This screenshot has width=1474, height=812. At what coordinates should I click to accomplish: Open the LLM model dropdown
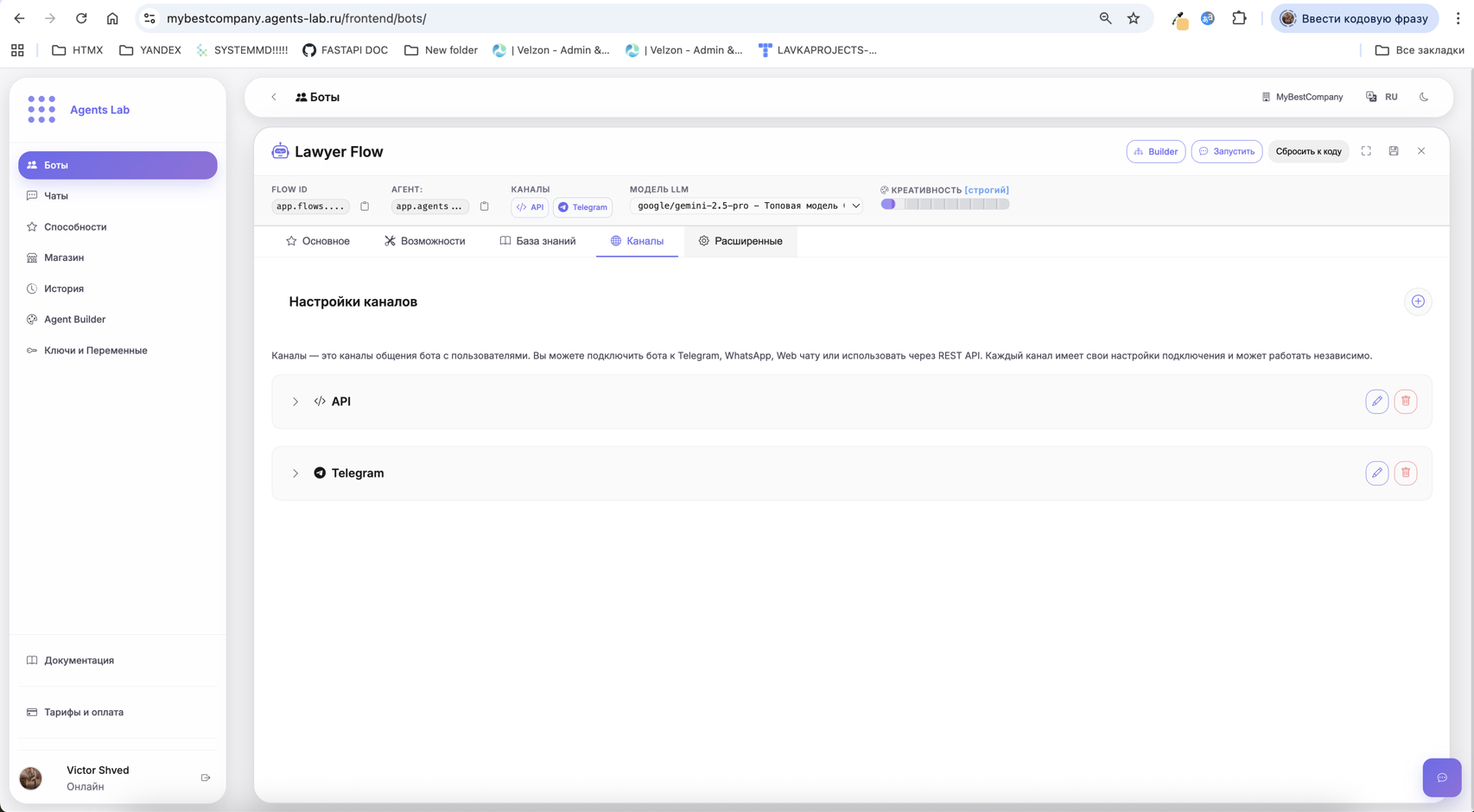click(x=747, y=206)
